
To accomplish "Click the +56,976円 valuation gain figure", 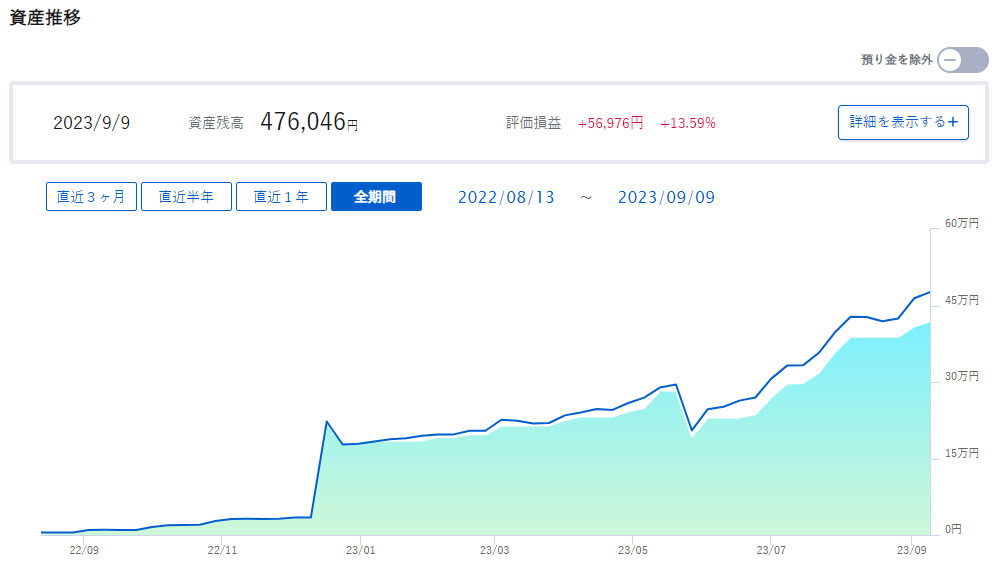I will pyautogui.click(x=610, y=123).
